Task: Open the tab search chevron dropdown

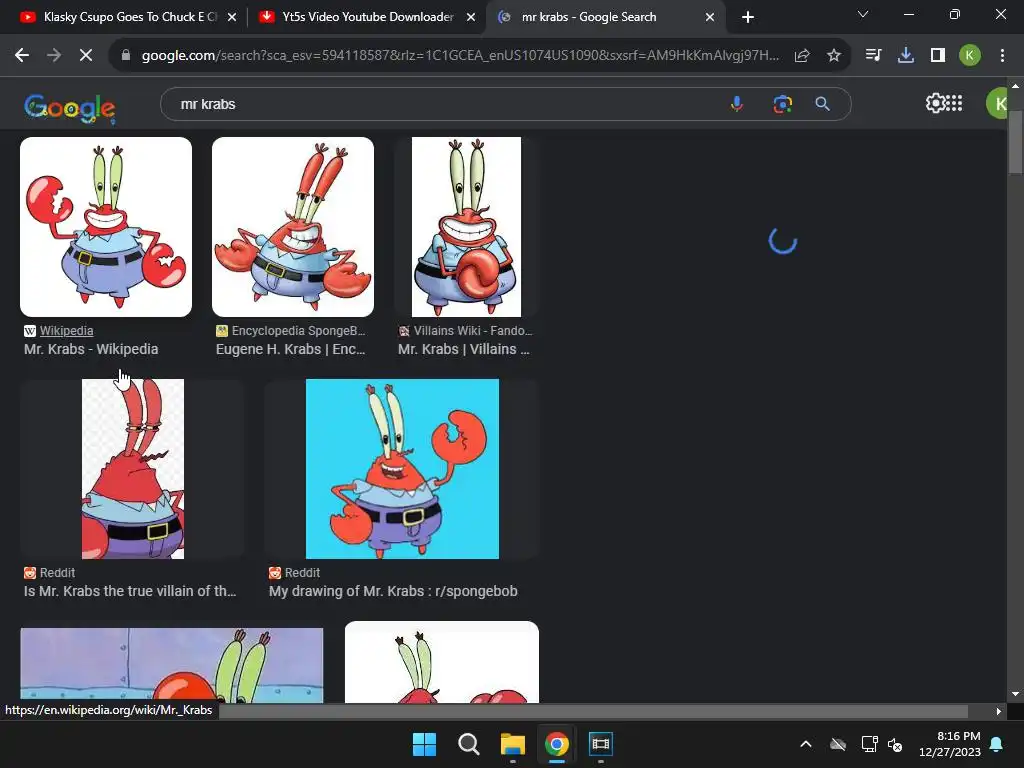Action: 863,14
